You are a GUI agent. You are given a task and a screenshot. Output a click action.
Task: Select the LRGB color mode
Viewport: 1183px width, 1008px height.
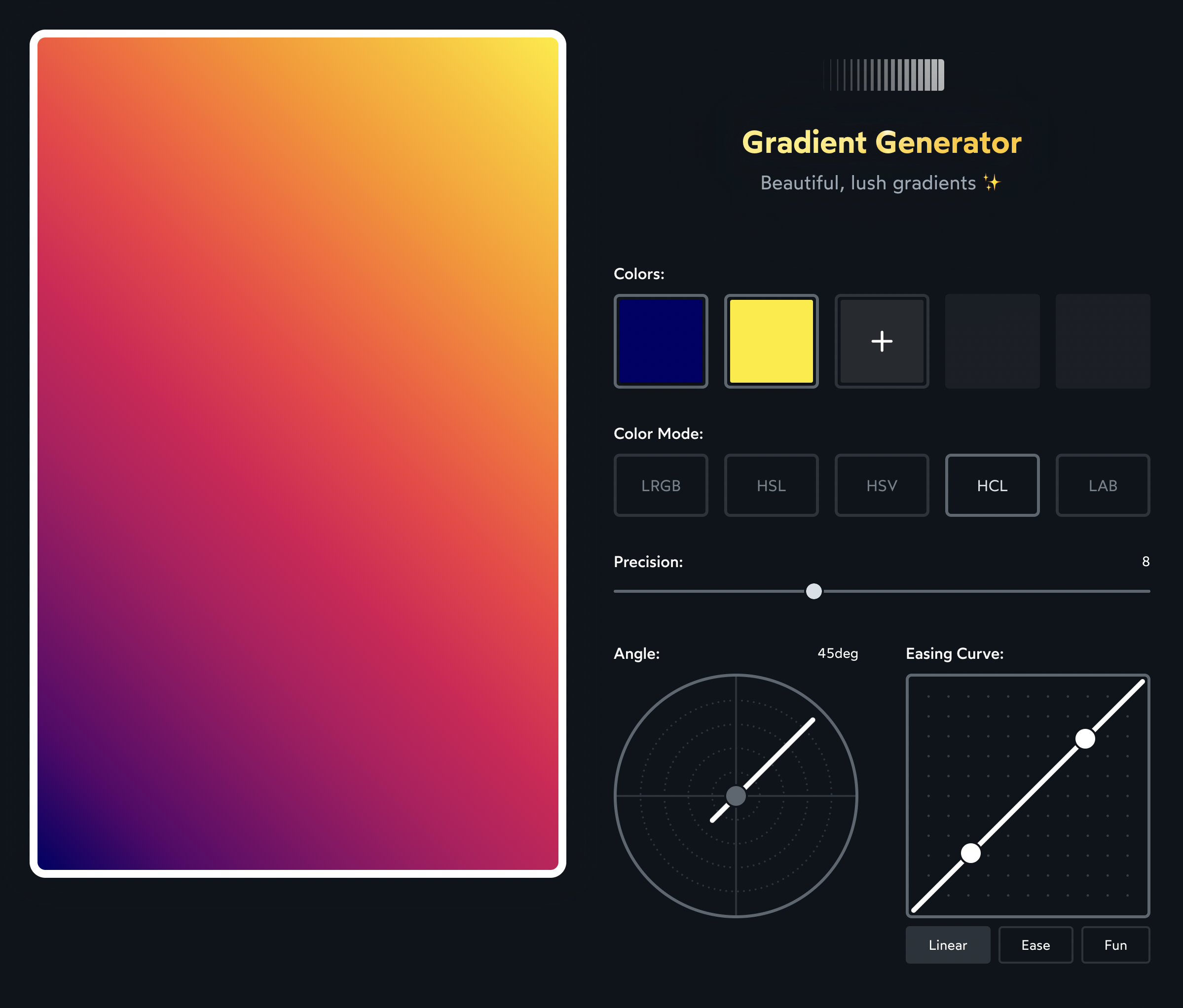click(661, 485)
